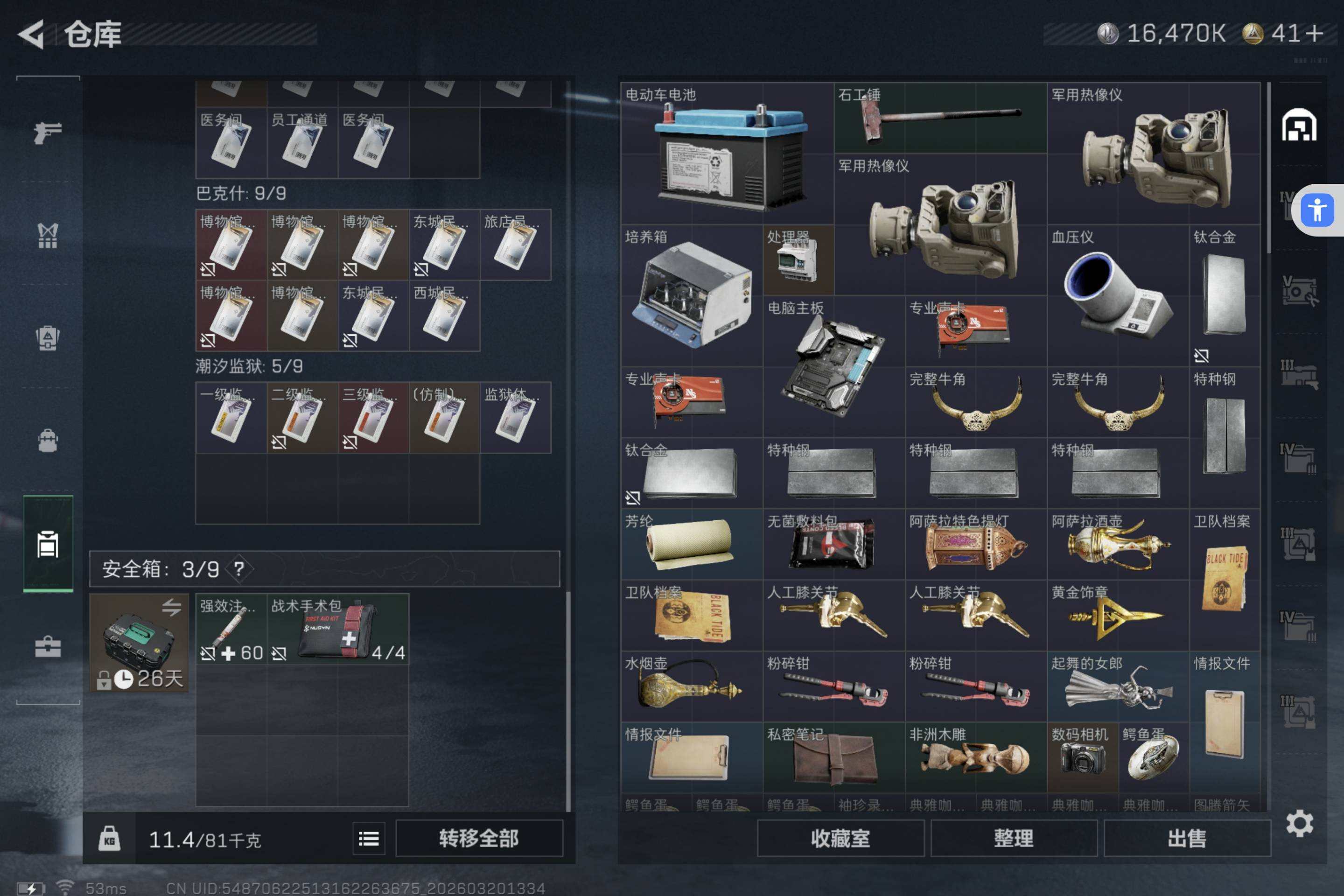Open the weapons pistol category in the sidebar
This screenshot has height=896, width=1344.
click(48, 133)
